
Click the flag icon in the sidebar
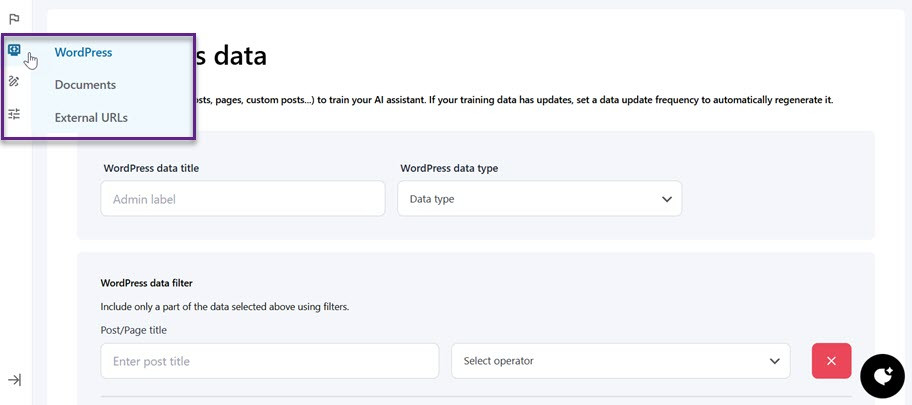coord(15,19)
